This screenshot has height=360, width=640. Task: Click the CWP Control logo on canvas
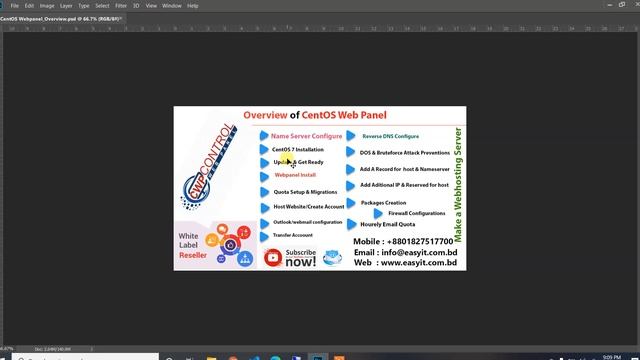tap(209, 167)
